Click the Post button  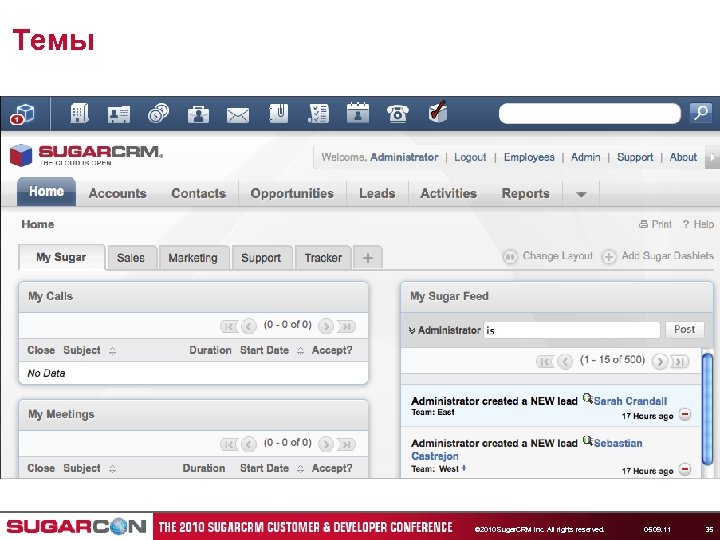coord(685,329)
